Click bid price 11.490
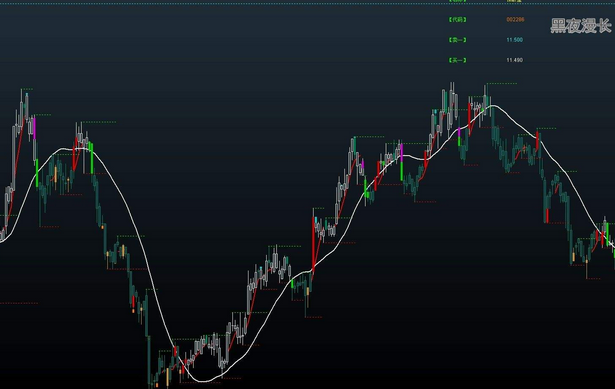Screen dimensions: 615x389 [x=514, y=60]
